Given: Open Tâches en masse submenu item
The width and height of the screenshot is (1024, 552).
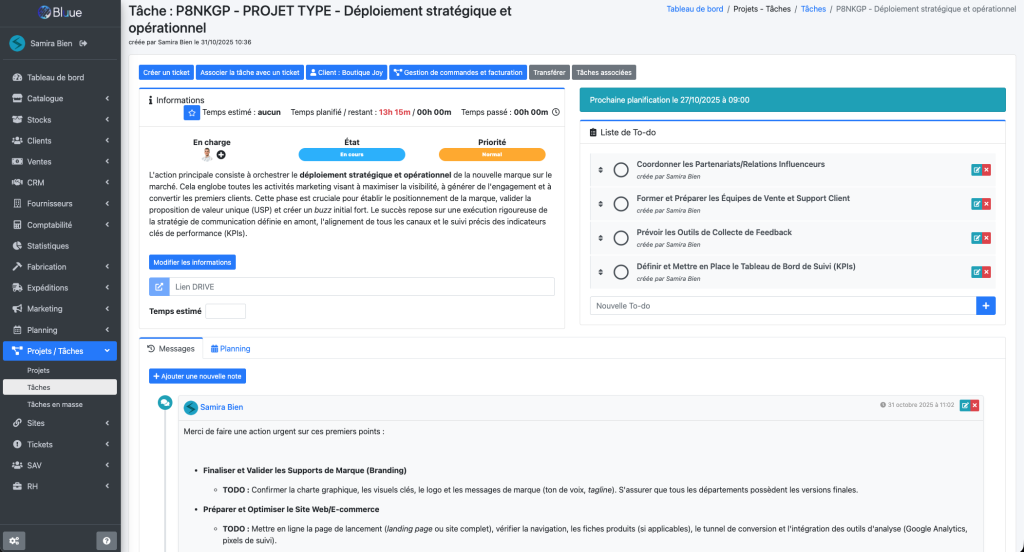Looking at the screenshot, I should click(x=55, y=404).
